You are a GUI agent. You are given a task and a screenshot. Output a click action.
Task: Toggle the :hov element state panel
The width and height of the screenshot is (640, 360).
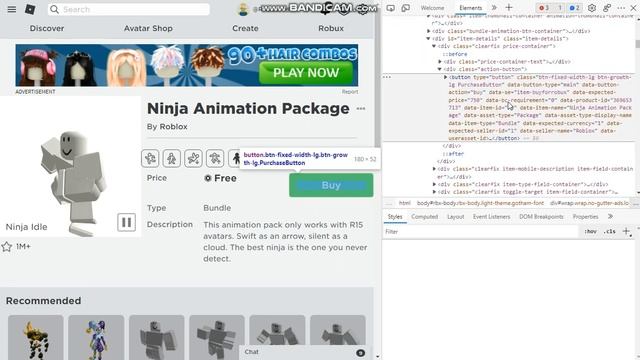[590, 231]
